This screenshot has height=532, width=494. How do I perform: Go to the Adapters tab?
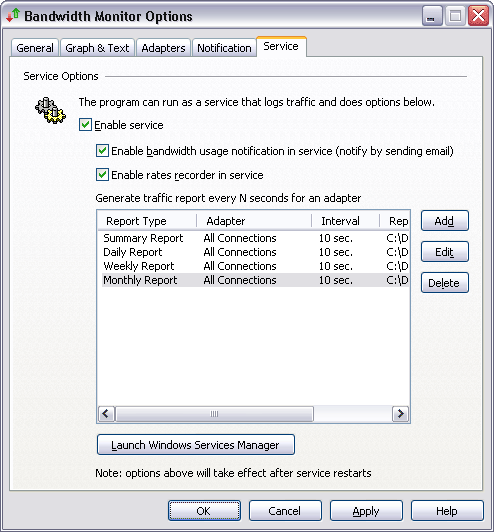click(164, 48)
